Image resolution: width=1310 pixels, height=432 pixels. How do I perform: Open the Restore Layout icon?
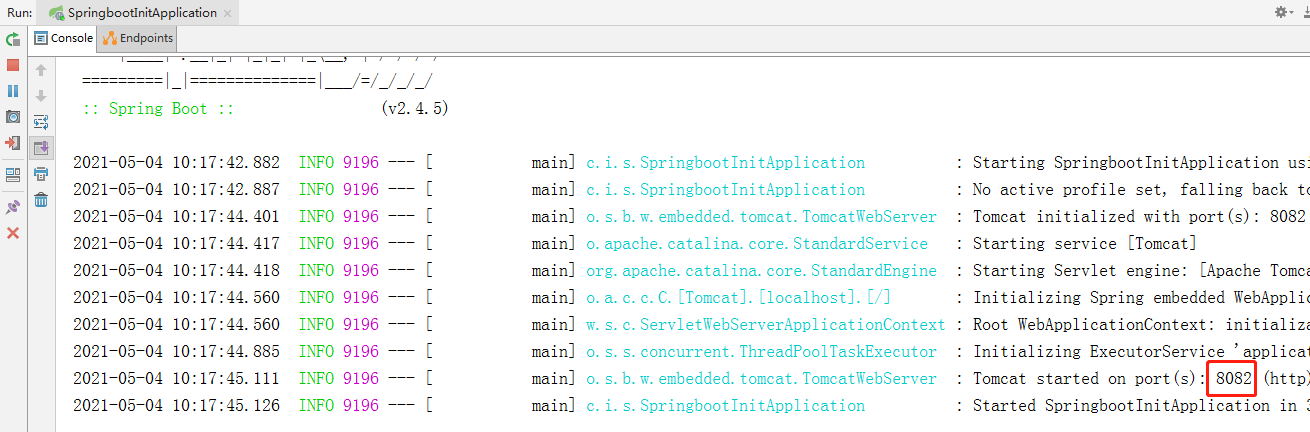click(13, 175)
